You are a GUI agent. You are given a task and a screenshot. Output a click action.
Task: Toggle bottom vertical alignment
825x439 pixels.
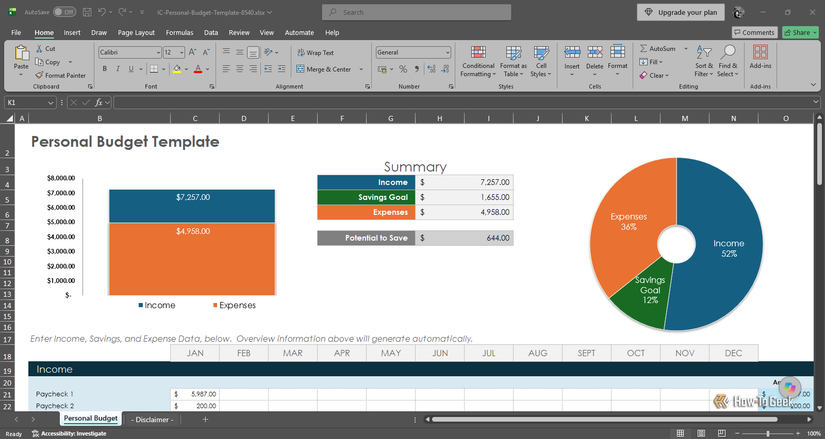coord(253,52)
